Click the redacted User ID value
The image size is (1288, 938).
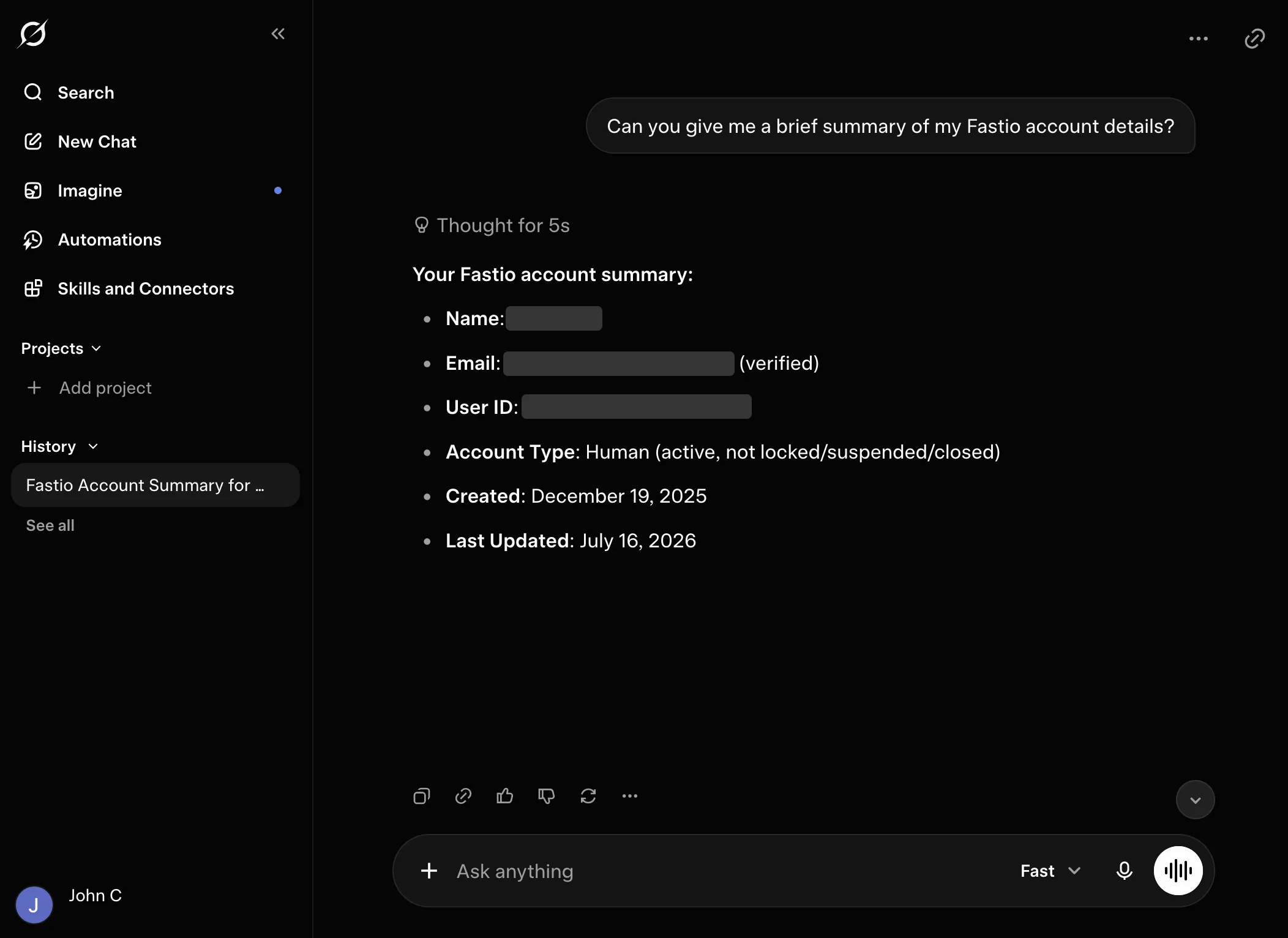tap(637, 407)
